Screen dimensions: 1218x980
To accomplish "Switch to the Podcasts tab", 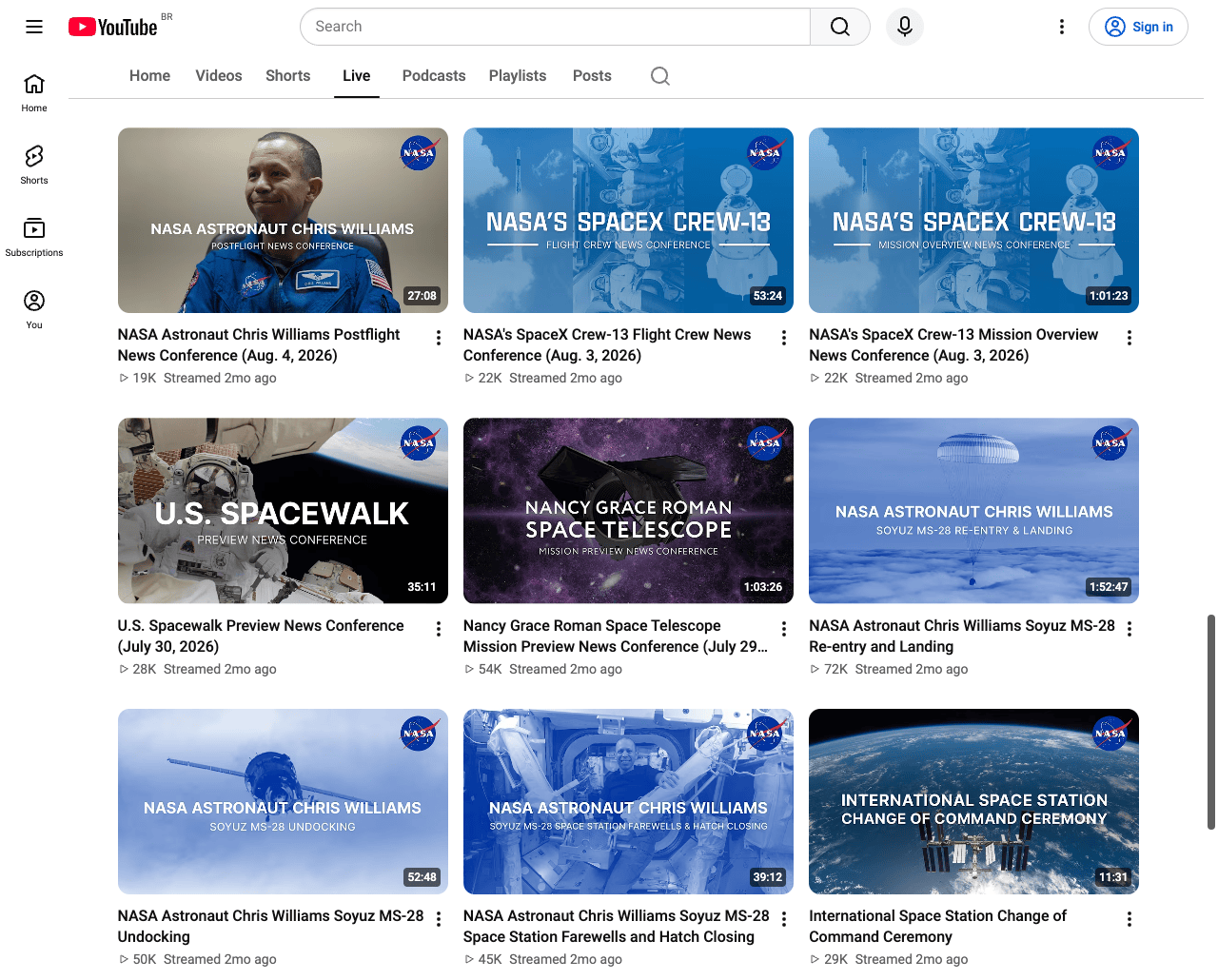I will point(434,76).
